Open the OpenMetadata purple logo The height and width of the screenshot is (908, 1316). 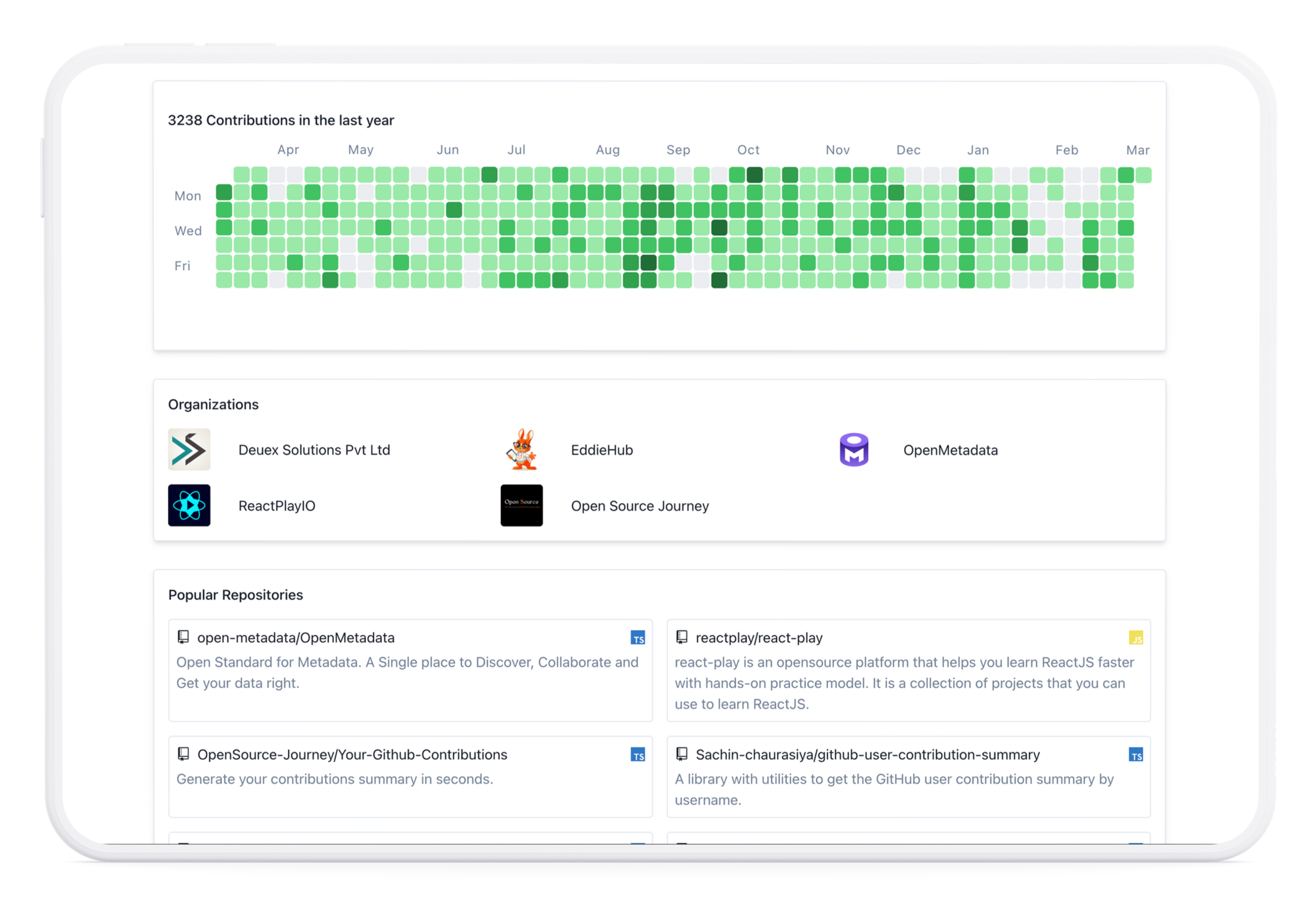pos(853,449)
